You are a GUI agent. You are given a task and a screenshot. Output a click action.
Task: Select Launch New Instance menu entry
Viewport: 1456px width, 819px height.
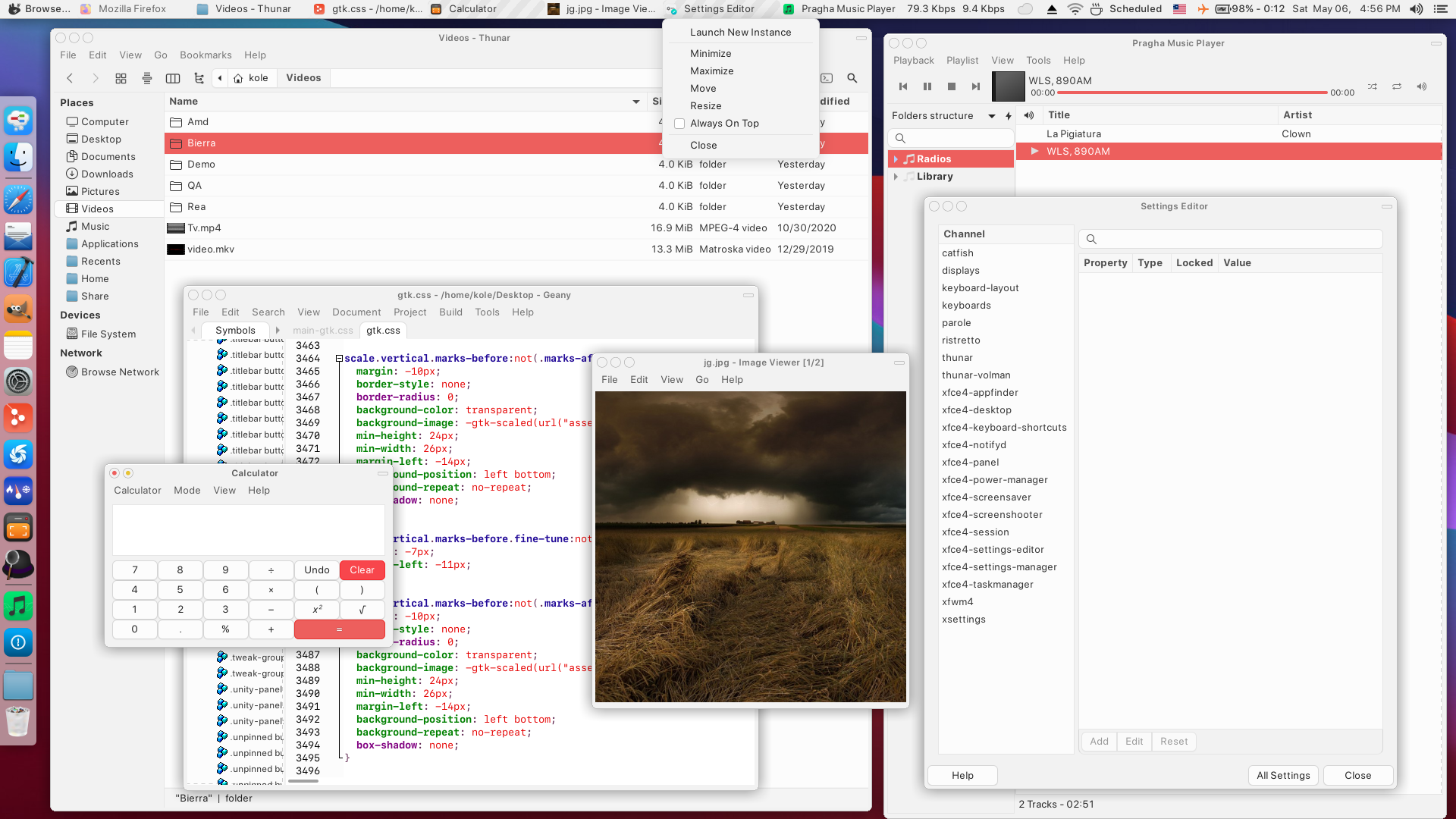click(x=740, y=33)
